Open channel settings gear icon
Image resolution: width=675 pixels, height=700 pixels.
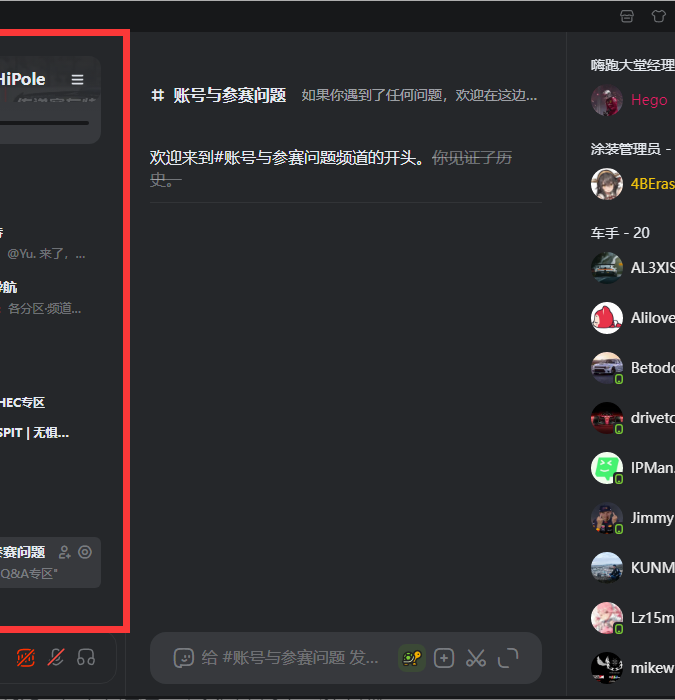point(85,552)
